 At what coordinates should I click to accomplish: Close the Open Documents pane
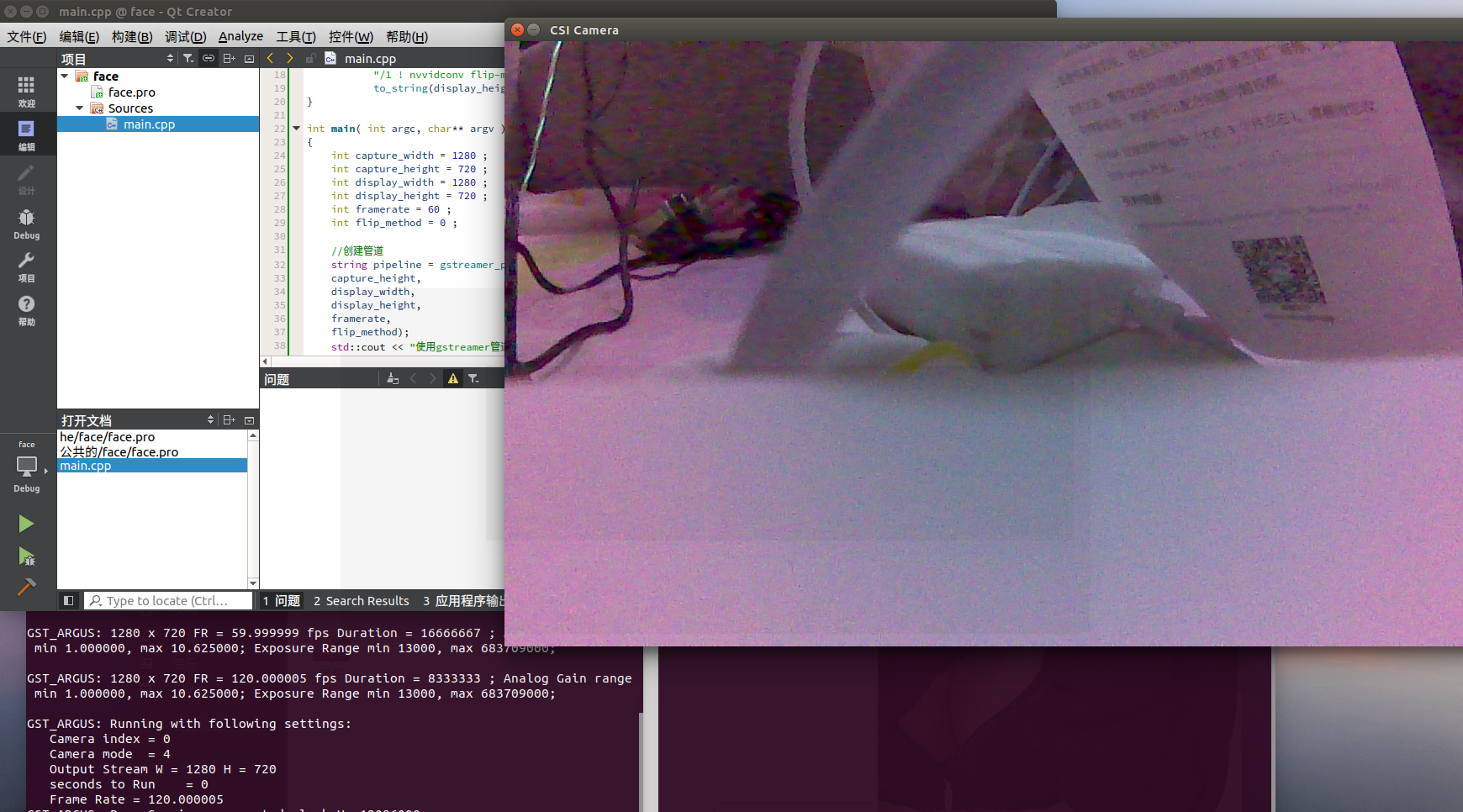(x=249, y=420)
